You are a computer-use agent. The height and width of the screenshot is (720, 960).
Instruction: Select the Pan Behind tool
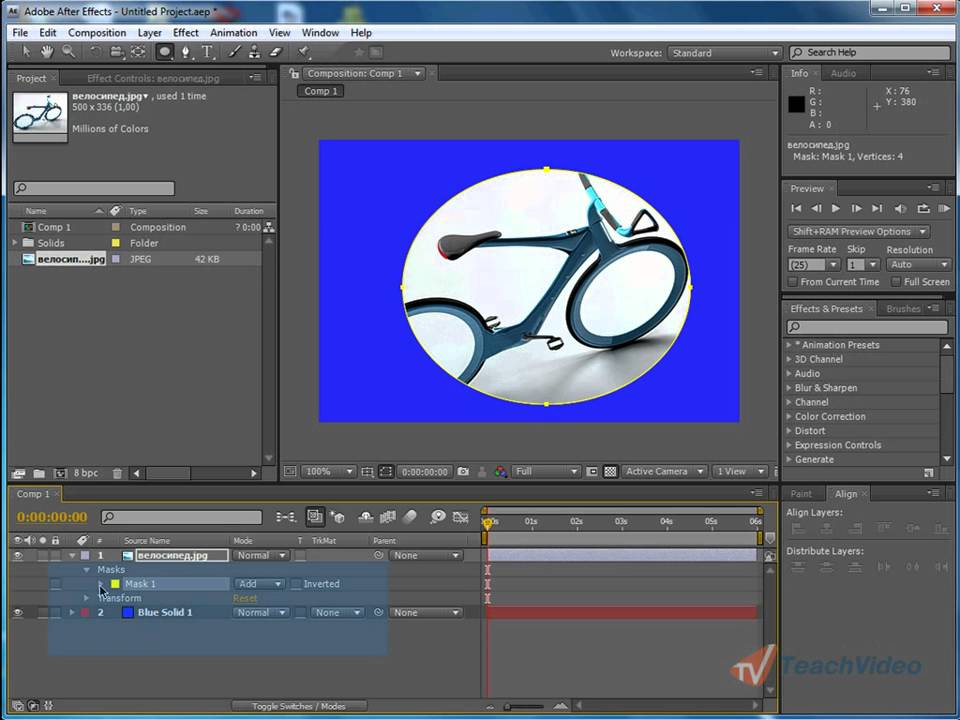pyautogui.click(x=139, y=52)
